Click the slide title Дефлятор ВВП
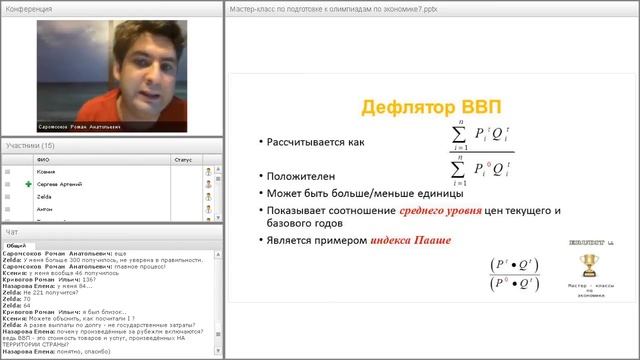The height and width of the screenshot is (360, 640). click(431, 107)
